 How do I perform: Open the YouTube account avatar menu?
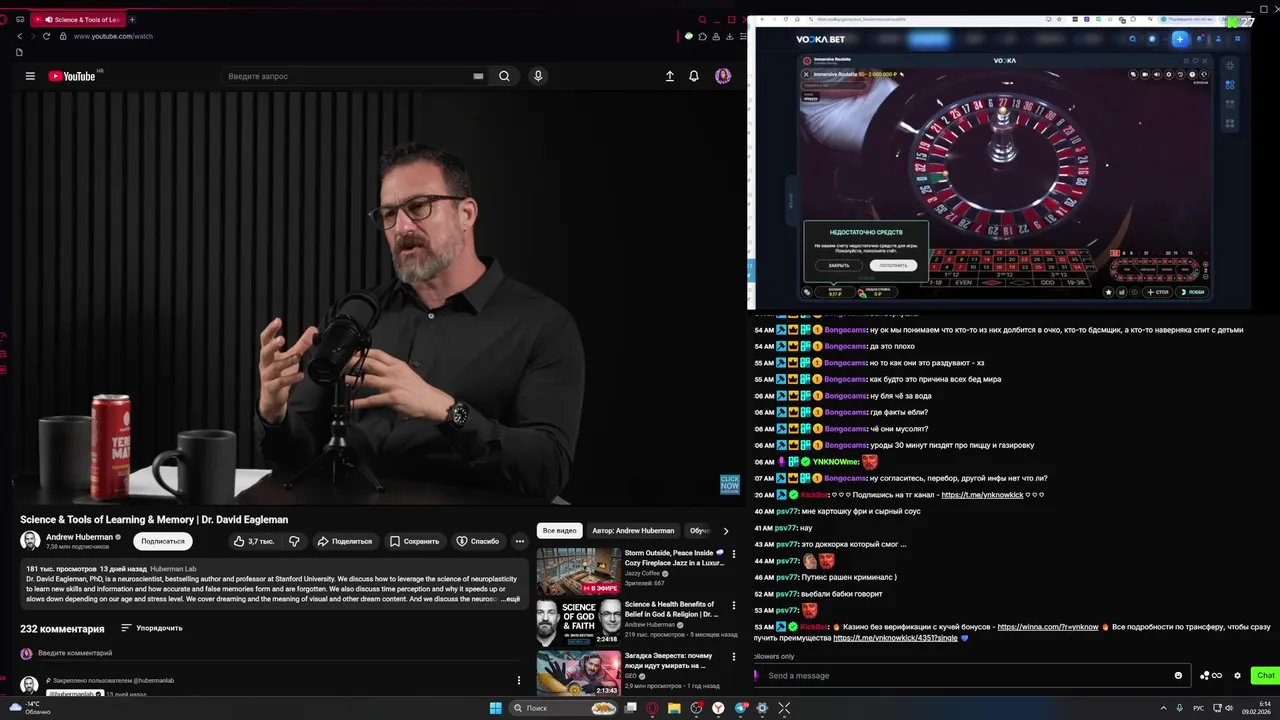click(x=723, y=76)
